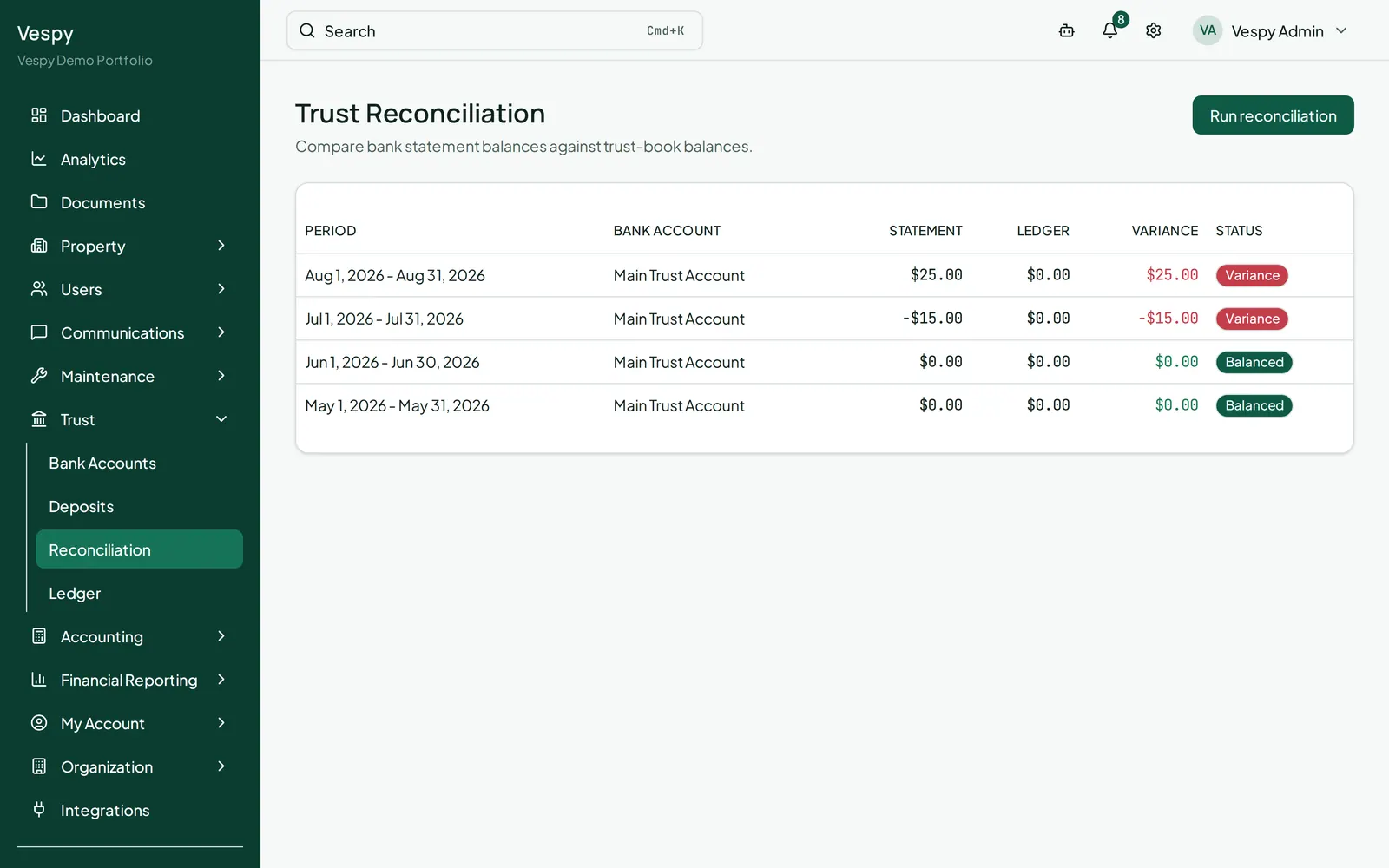Click the Users people icon

(39, 289)
